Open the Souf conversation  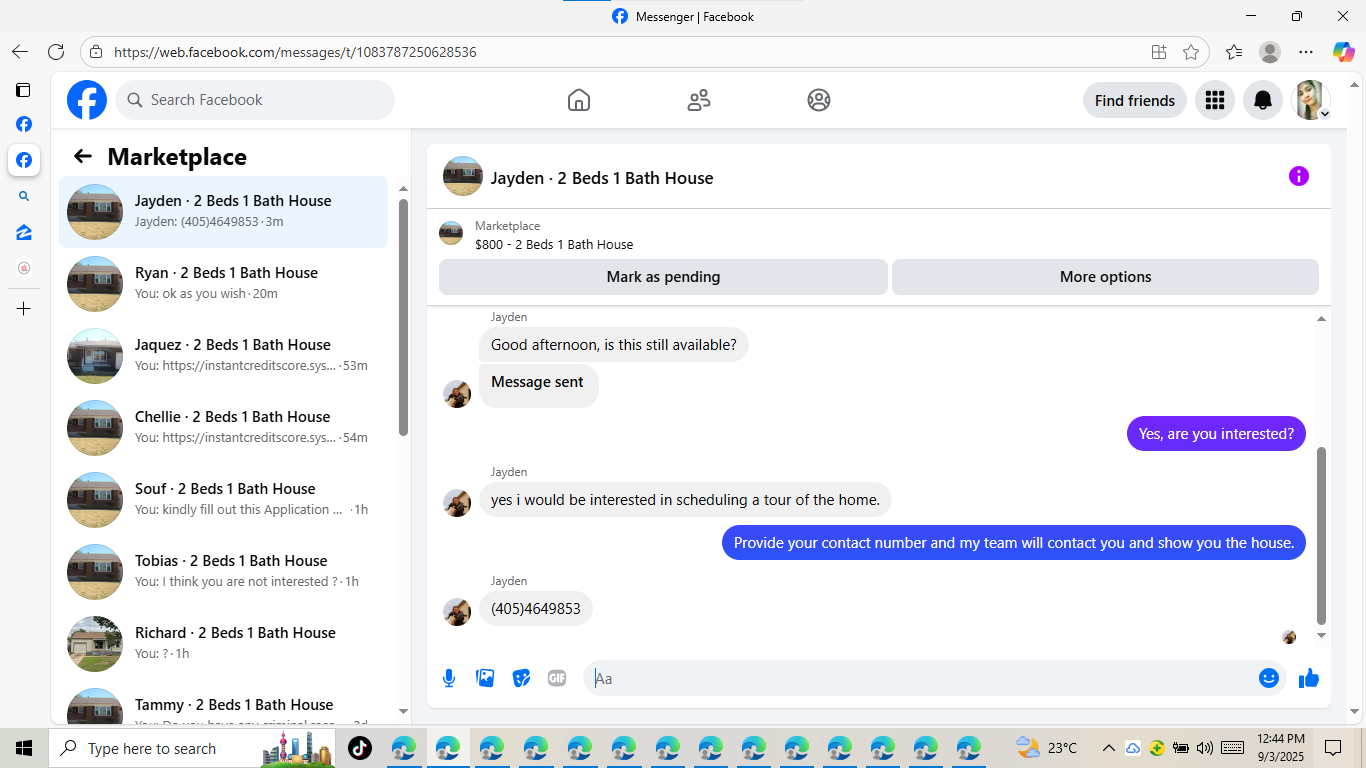click(223, 500)
